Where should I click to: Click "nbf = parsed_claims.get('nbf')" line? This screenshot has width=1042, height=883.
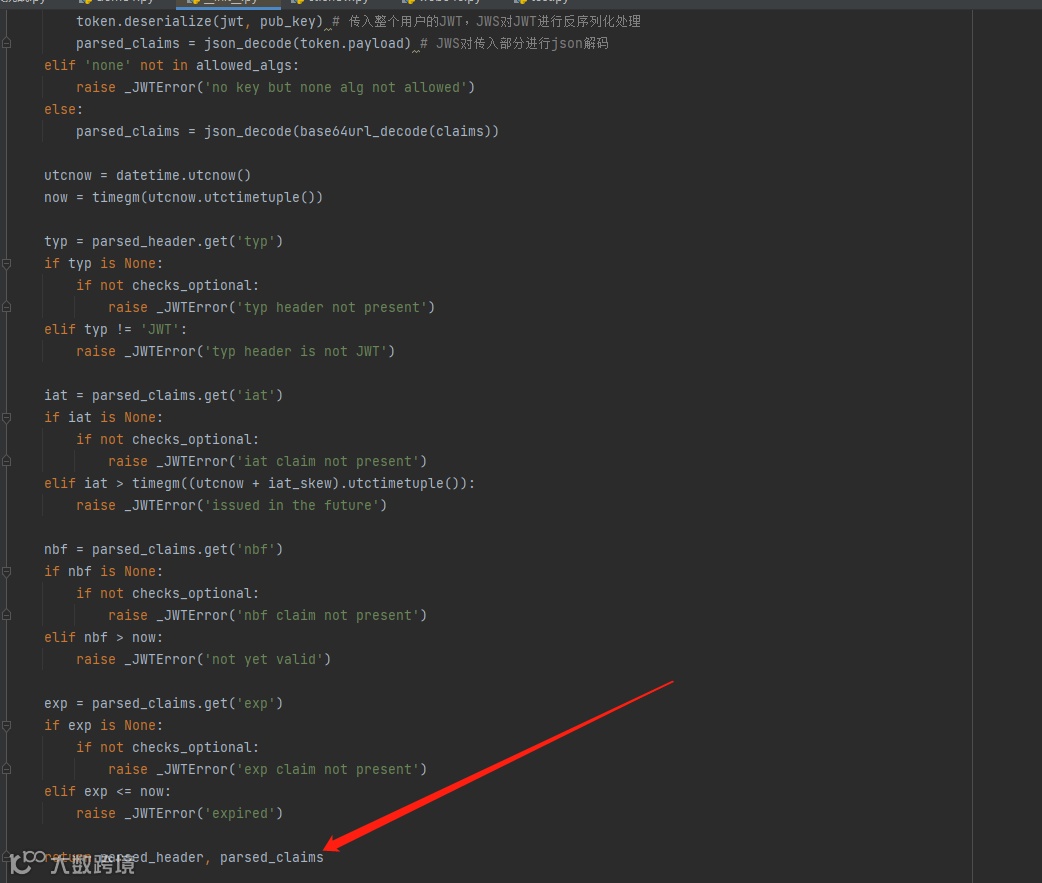click(x=163, y=549)
